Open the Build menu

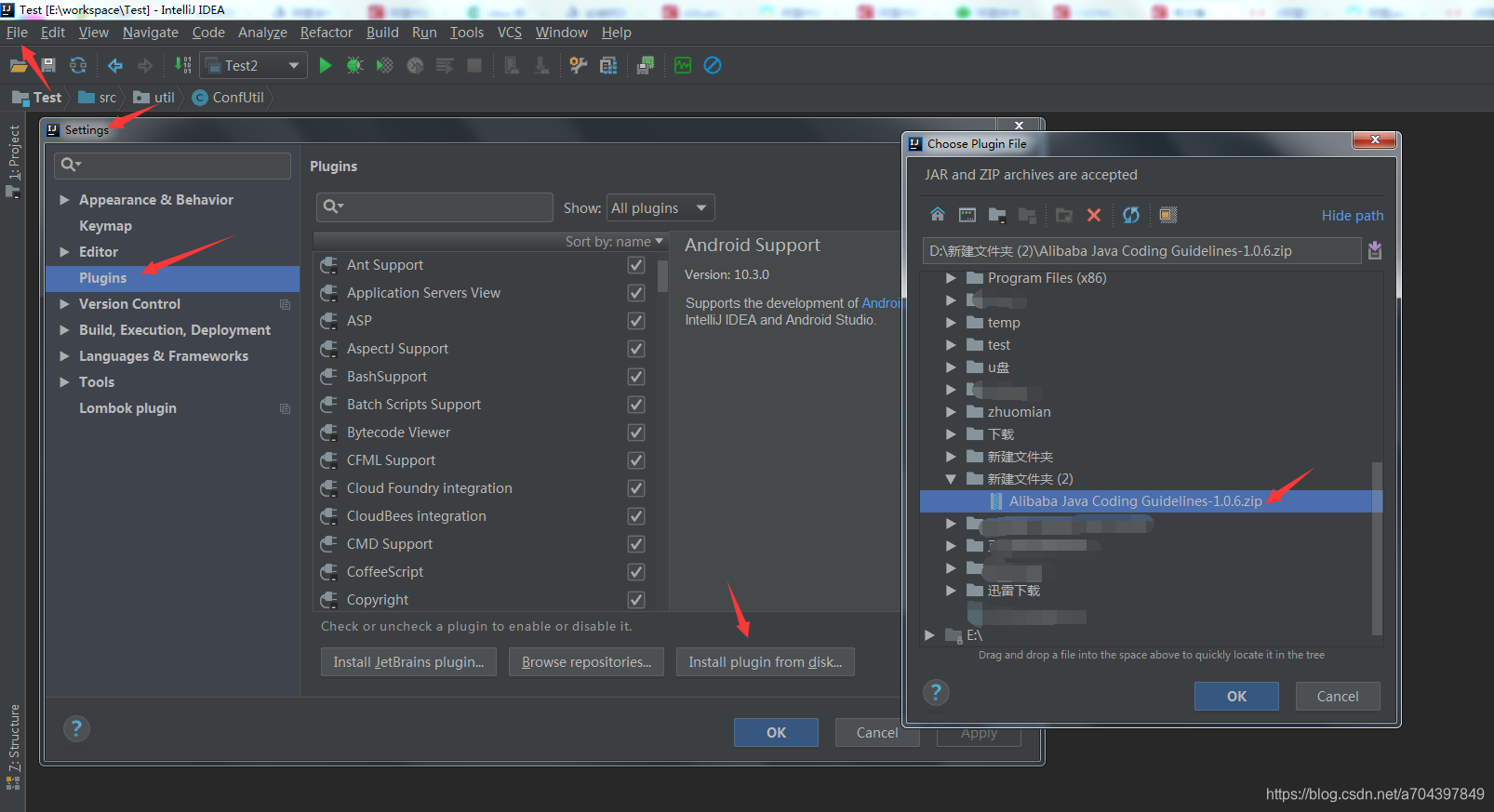coord(382,33)
